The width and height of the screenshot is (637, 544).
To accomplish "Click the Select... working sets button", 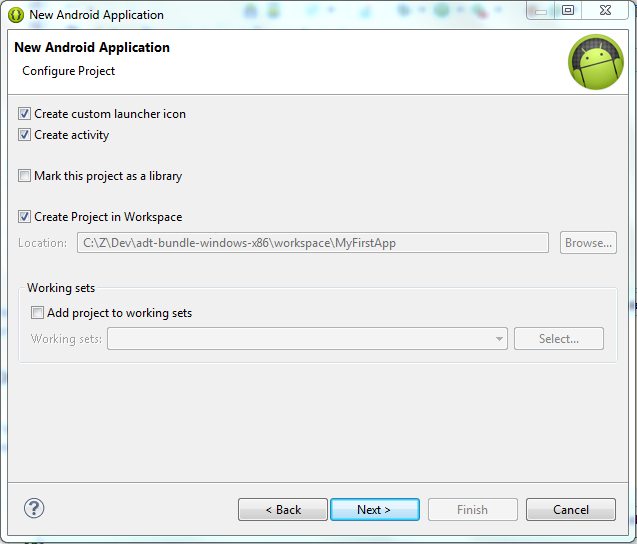I will [x=559, y=338].
